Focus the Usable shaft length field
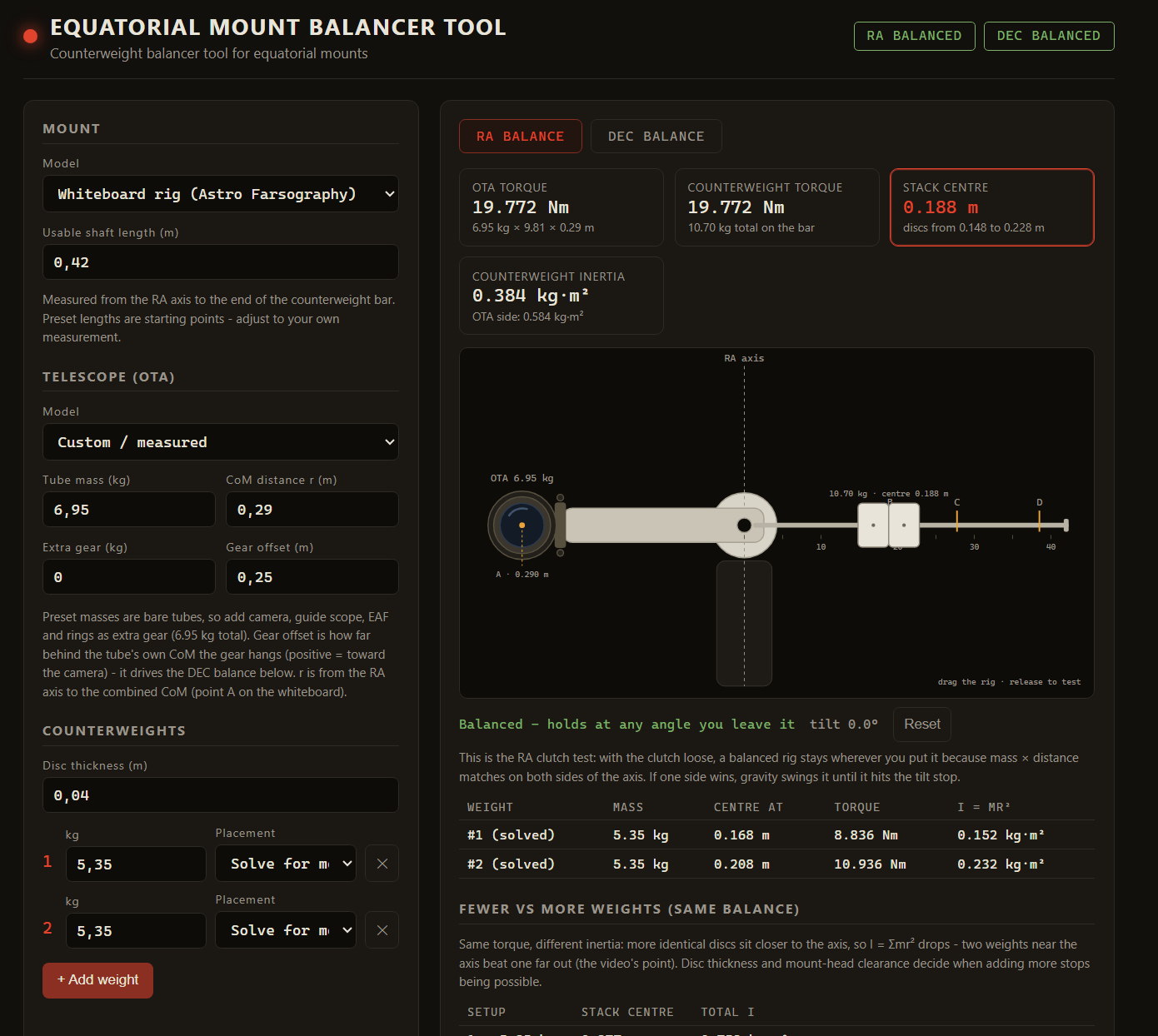The width and height of the screenshot is (1158, 1036). (x=221, y=262)
